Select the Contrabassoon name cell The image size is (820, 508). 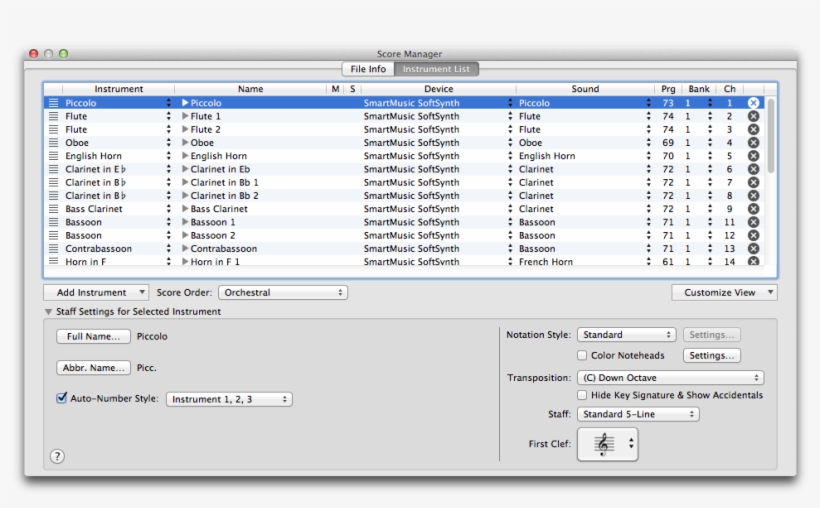(223, 249)
